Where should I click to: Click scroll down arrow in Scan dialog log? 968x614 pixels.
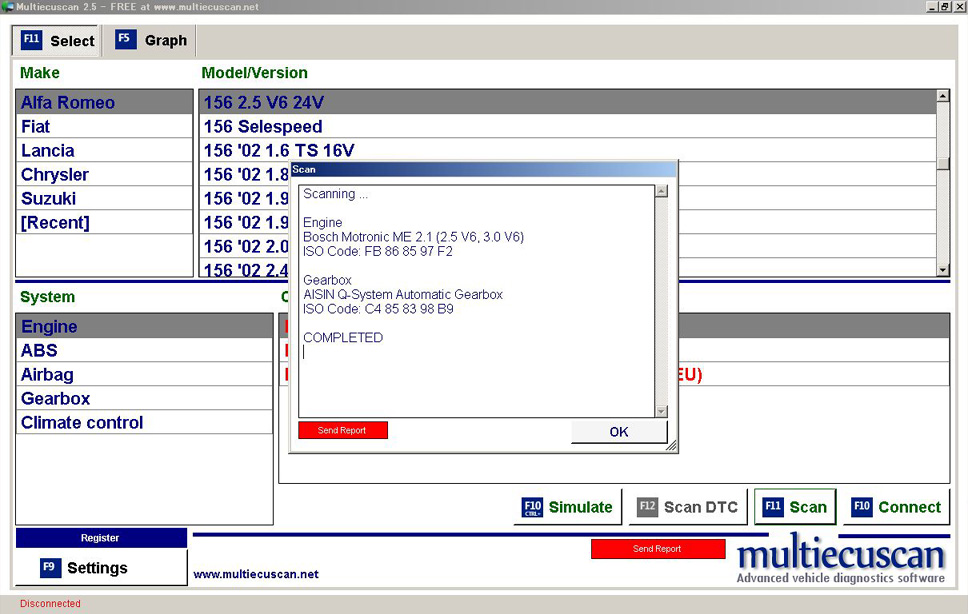point(661,411)
